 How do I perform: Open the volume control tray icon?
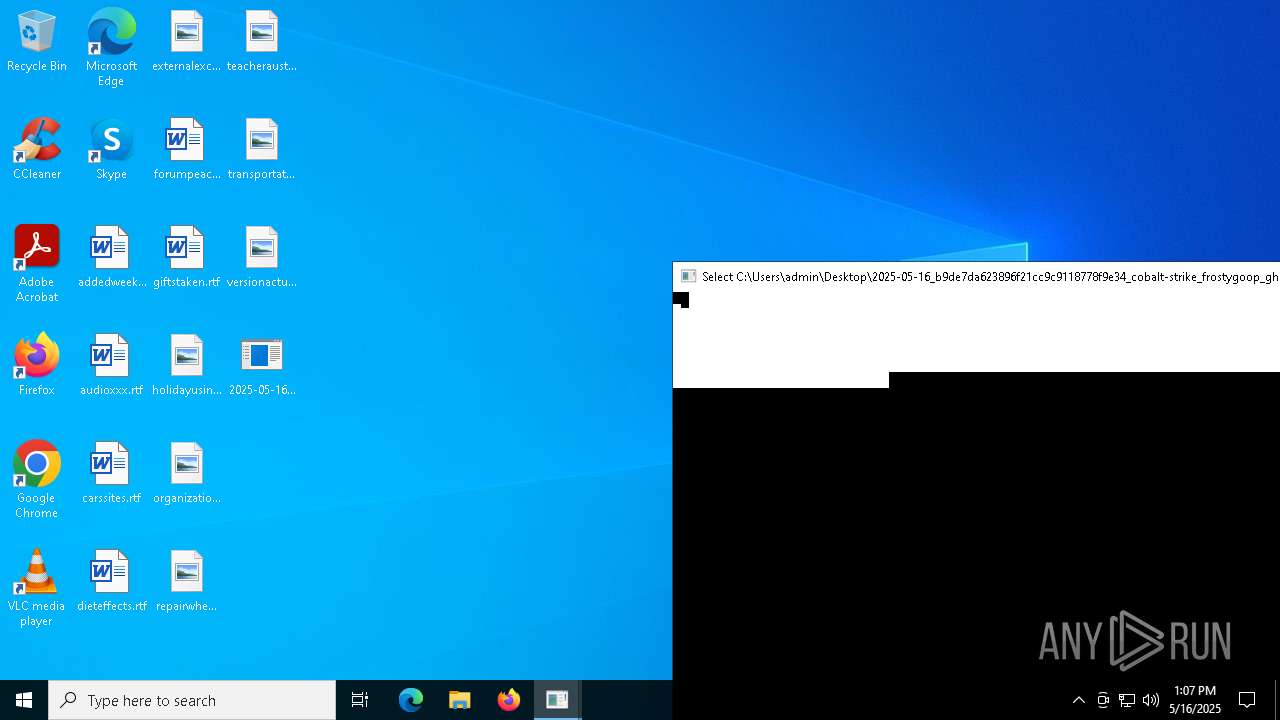[x=1151, y=700]
